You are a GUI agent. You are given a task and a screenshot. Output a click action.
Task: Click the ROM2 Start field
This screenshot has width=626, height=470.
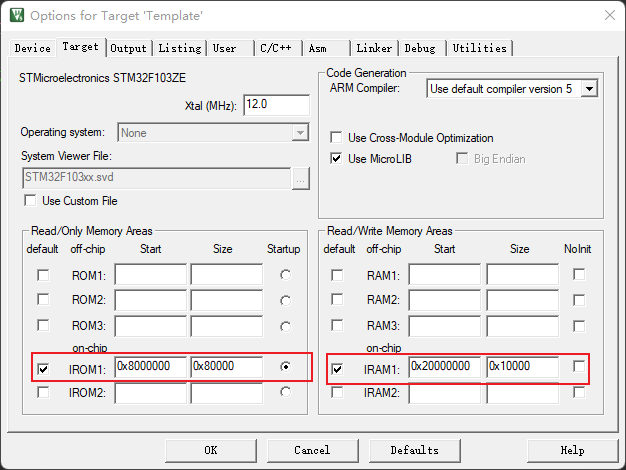click(x=151, y=300)
